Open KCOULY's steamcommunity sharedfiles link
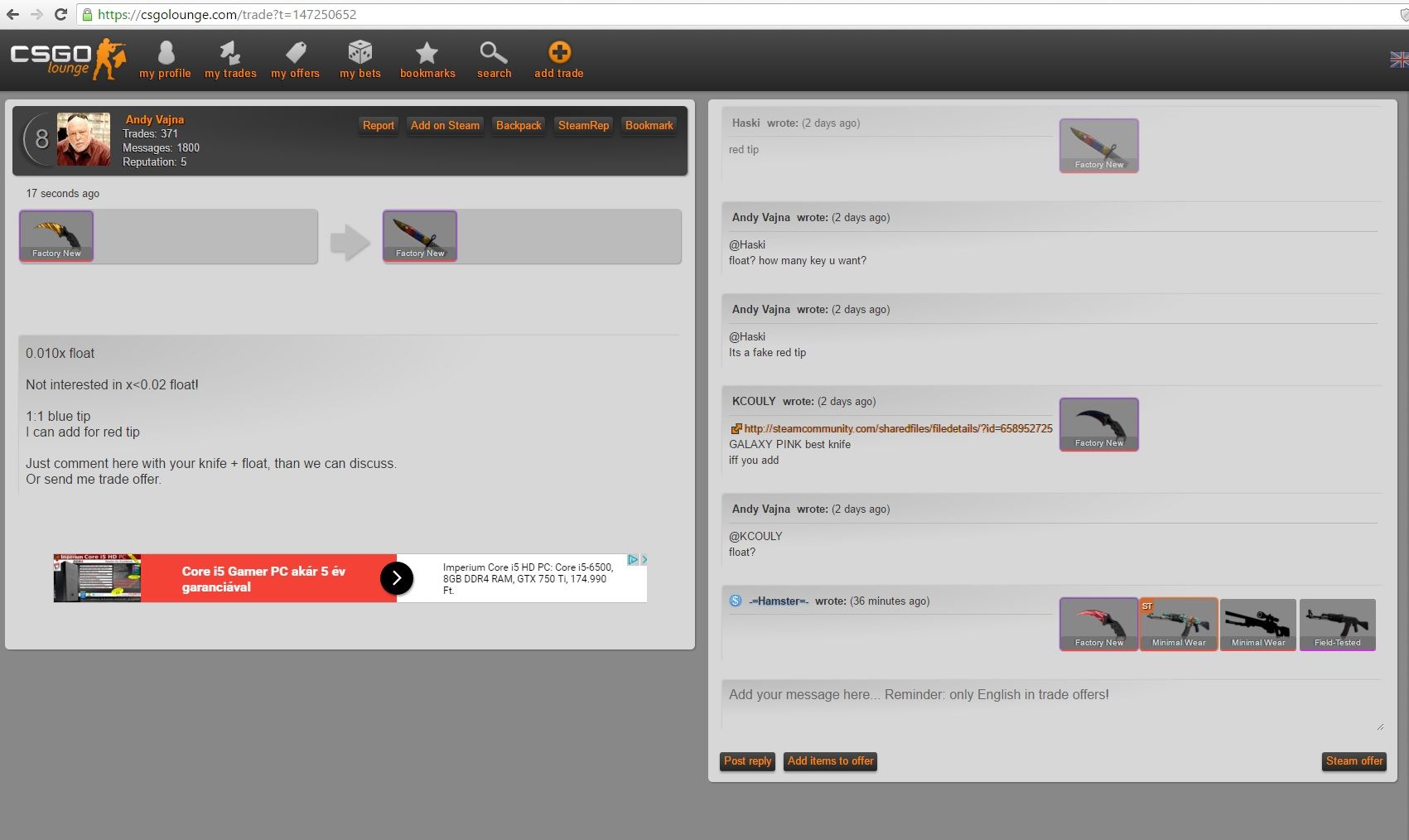 898,428
